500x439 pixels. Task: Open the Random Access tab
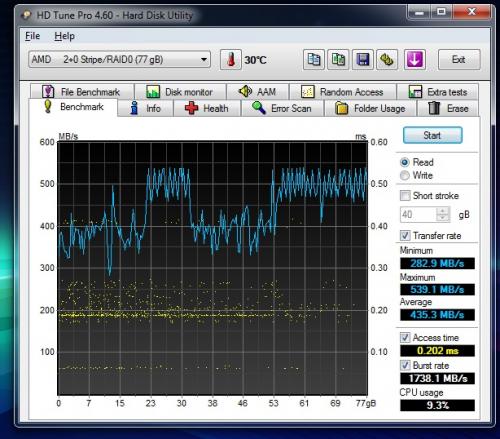(343, 92)
